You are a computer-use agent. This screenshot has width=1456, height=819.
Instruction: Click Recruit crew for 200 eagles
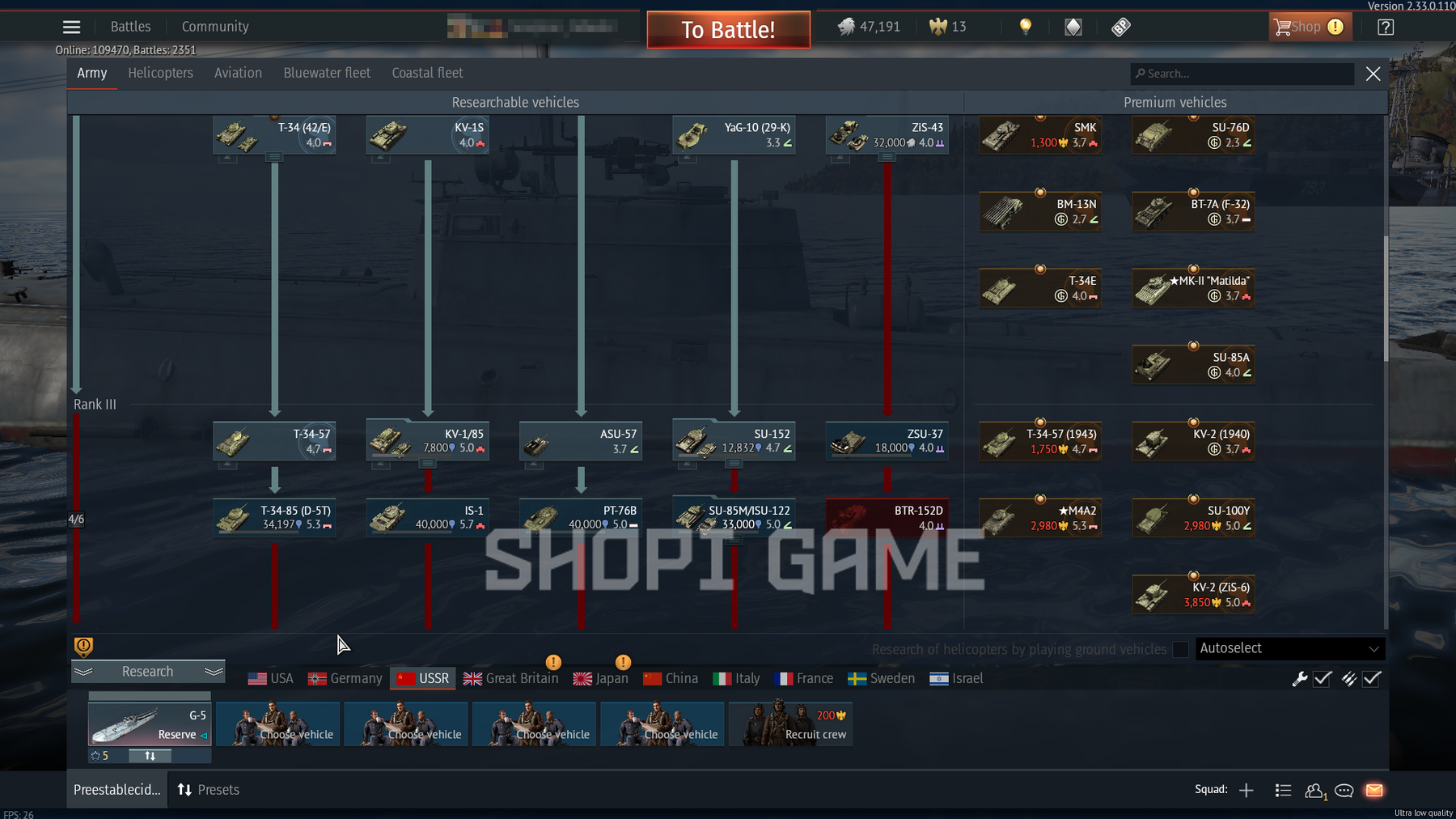[790, 724]
